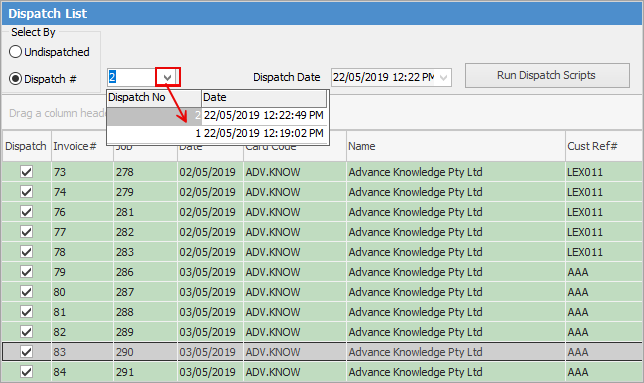The width and height of the screenshot is (644, 383).
Task: Toggle dispatch checkbox for invoice 73
Action: 26,172
